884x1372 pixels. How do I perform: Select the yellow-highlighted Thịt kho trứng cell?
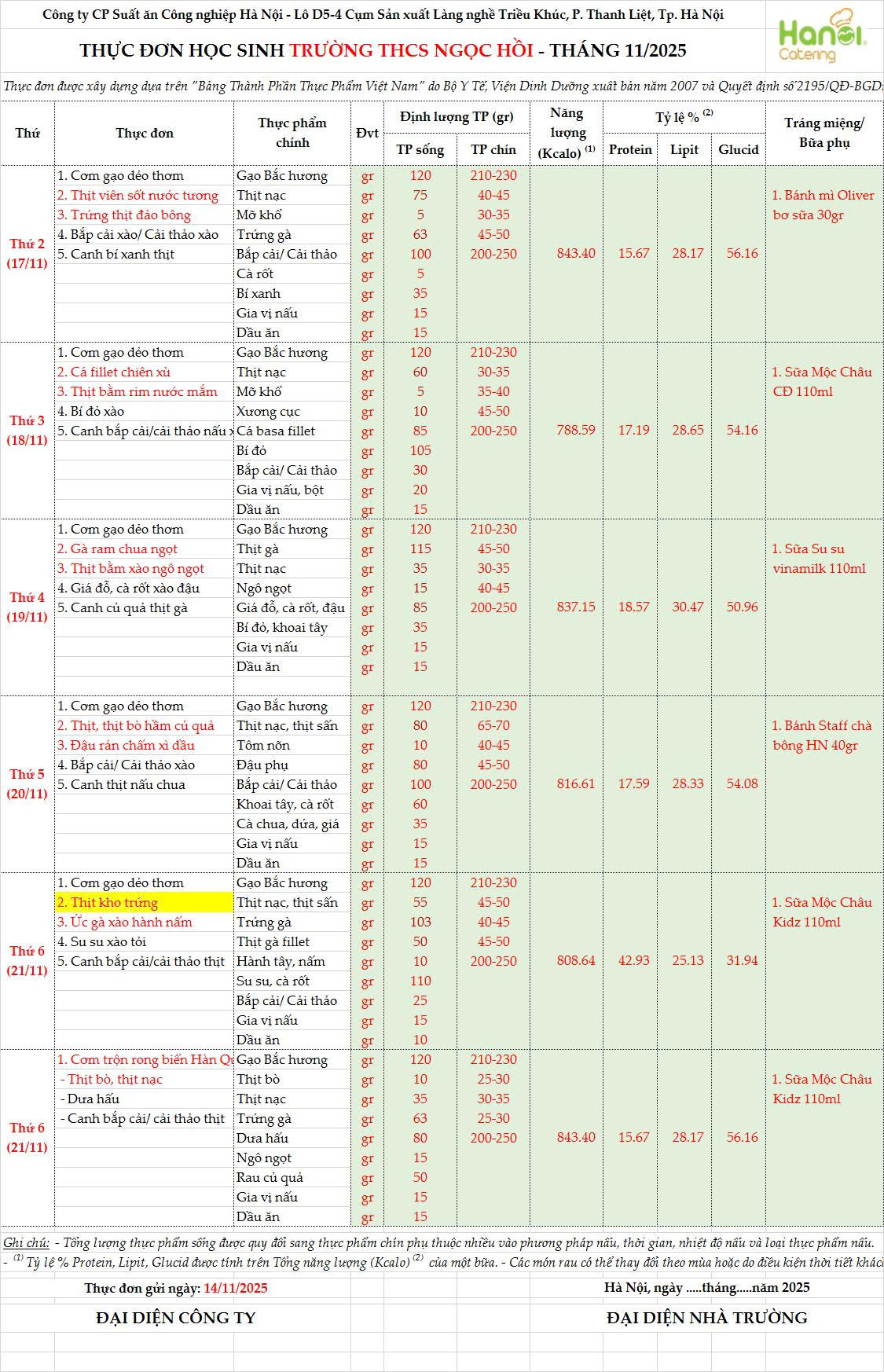144,902
